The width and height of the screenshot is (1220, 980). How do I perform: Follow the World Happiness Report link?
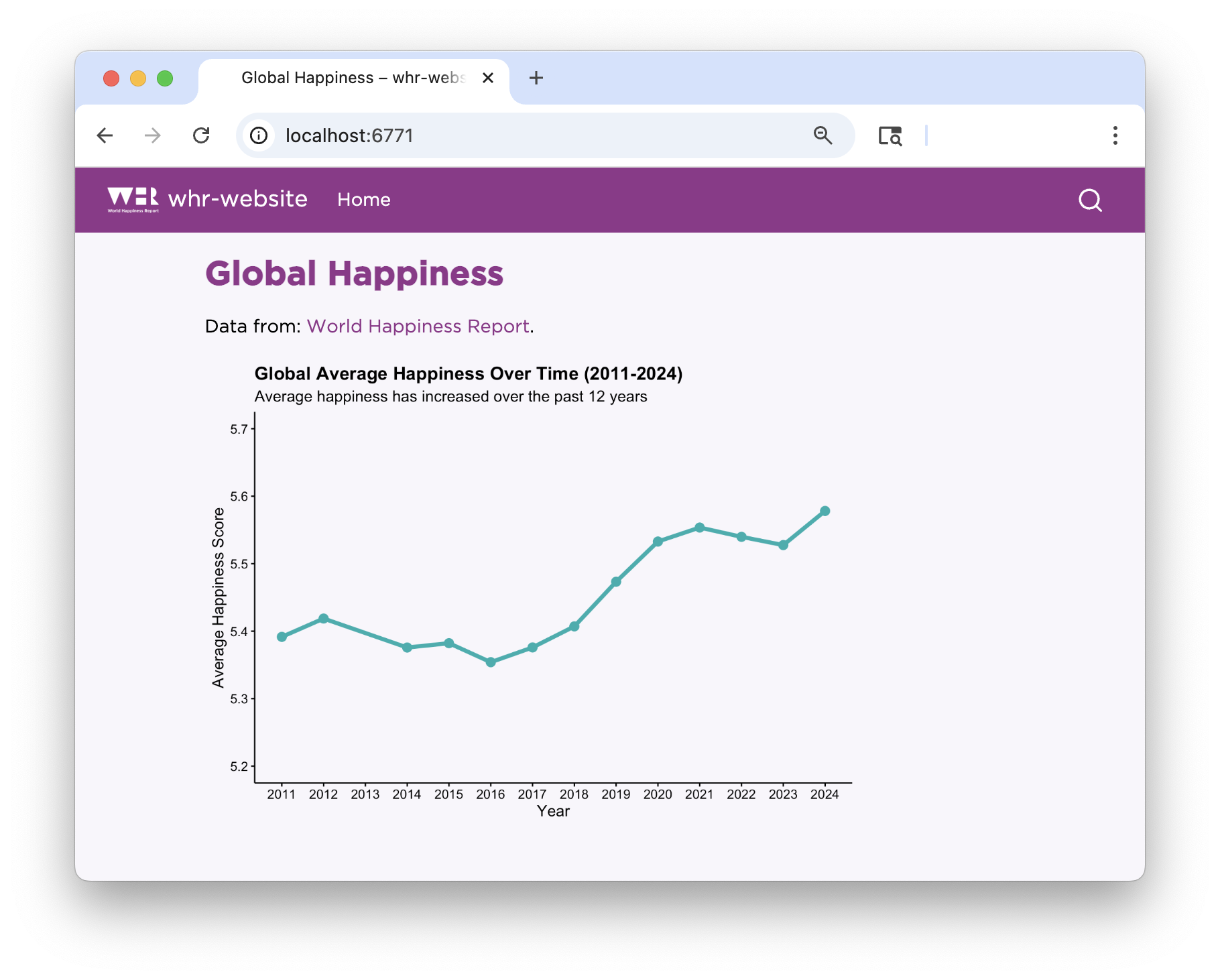(418, 326)
